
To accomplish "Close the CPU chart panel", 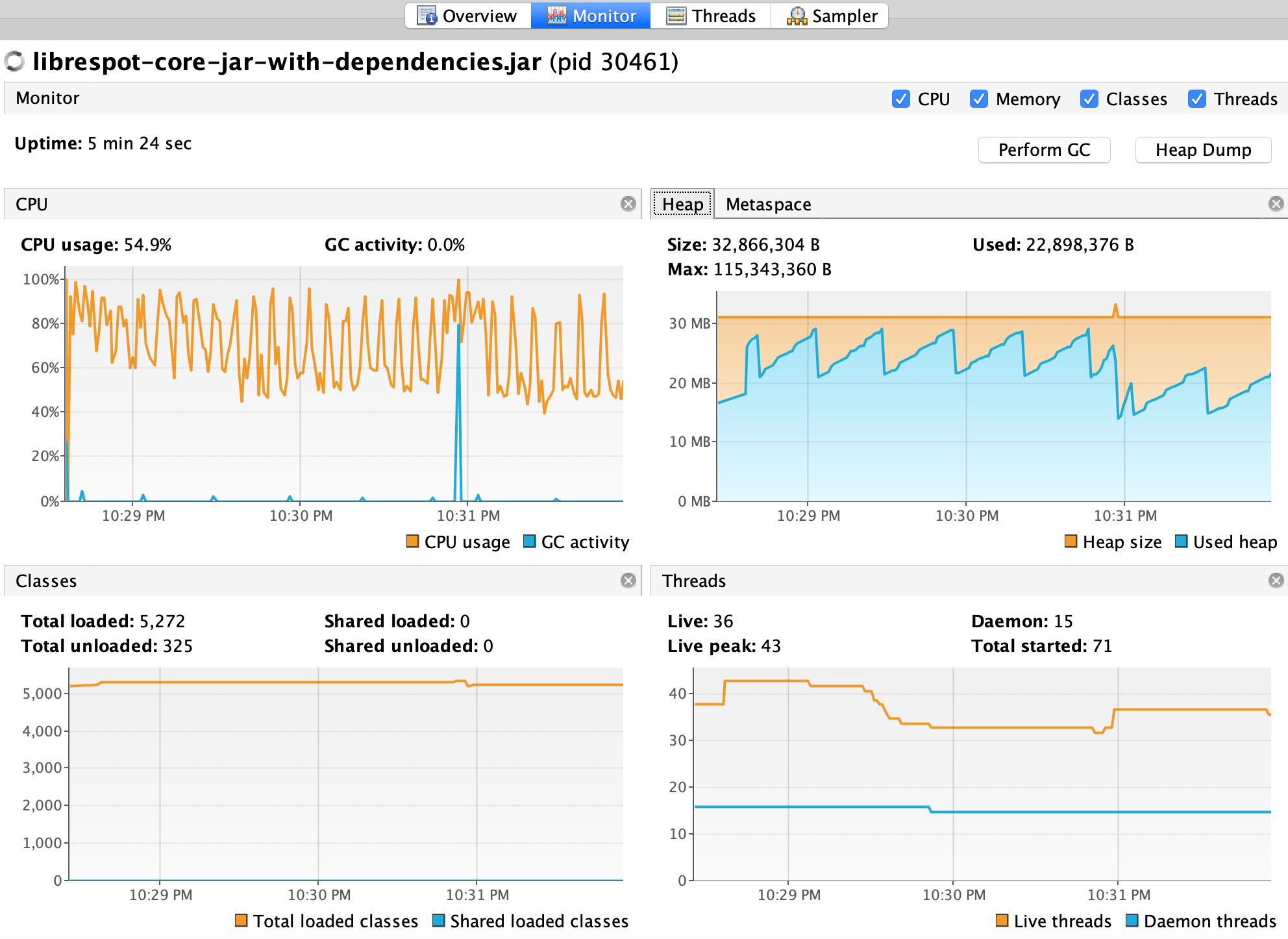I will [x=628, y=203].
